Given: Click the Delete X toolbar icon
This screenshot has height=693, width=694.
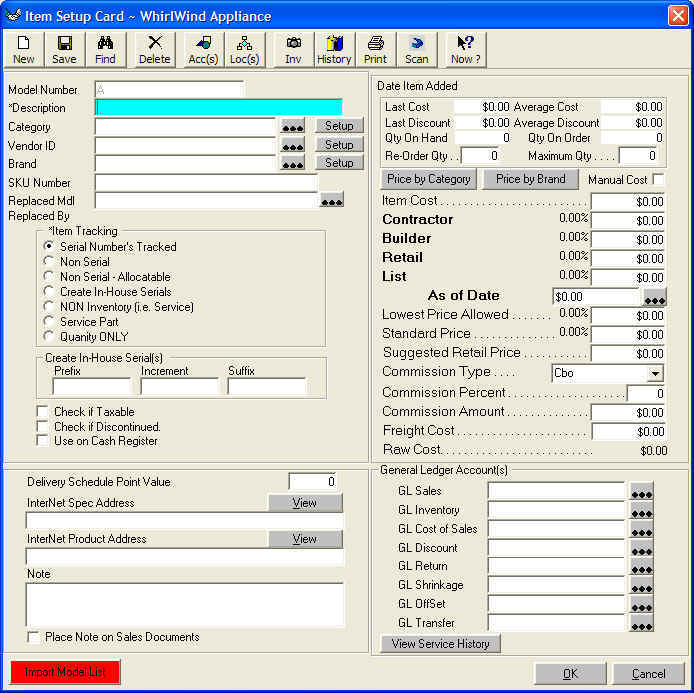Looking at the screenshot, I should (154, 50).
